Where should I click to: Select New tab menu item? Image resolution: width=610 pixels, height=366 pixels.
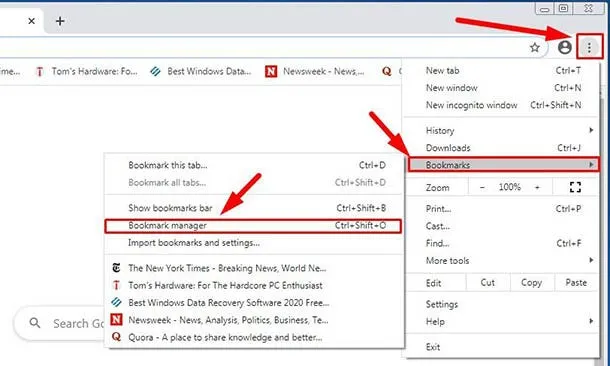click(502, 70)
